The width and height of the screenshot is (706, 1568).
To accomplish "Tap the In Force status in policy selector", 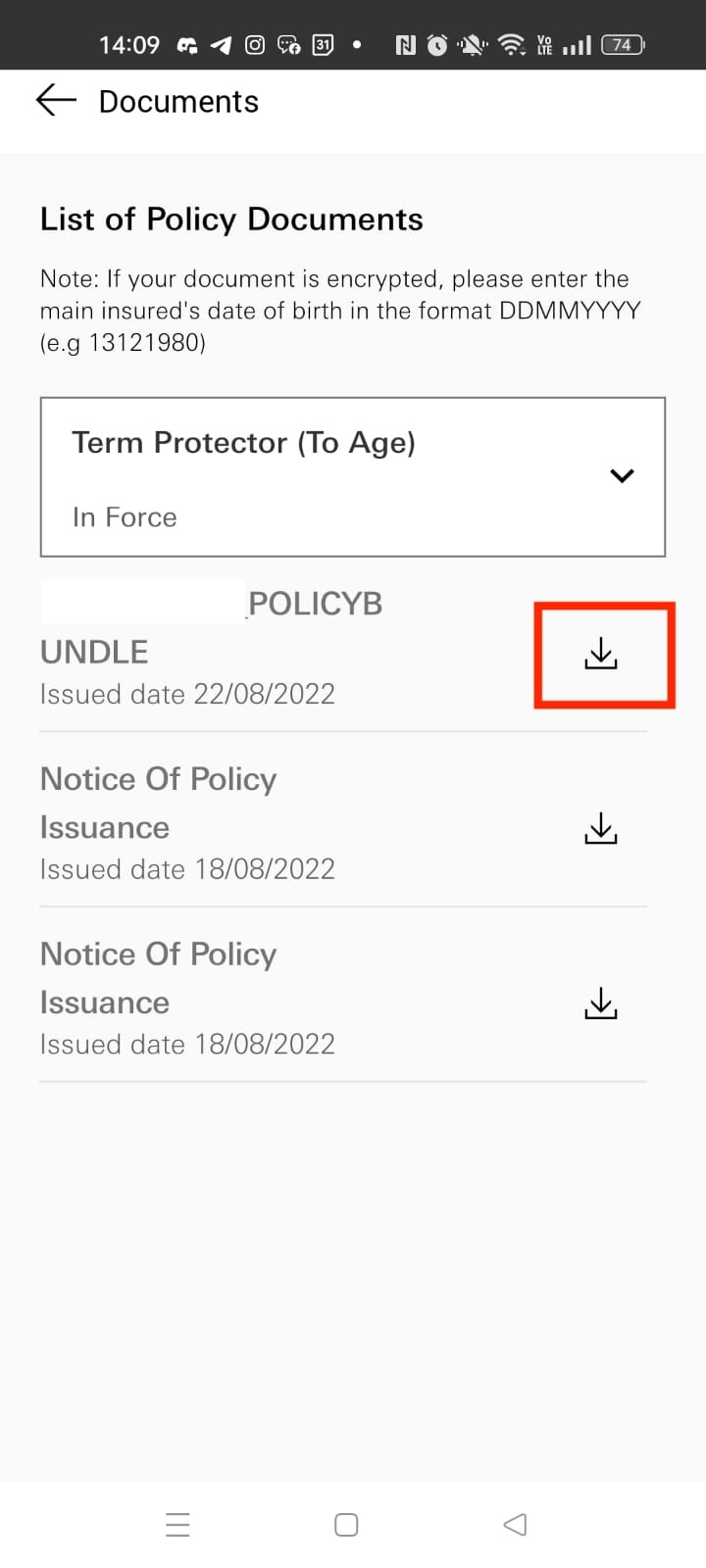I will [x=125, y=517].
